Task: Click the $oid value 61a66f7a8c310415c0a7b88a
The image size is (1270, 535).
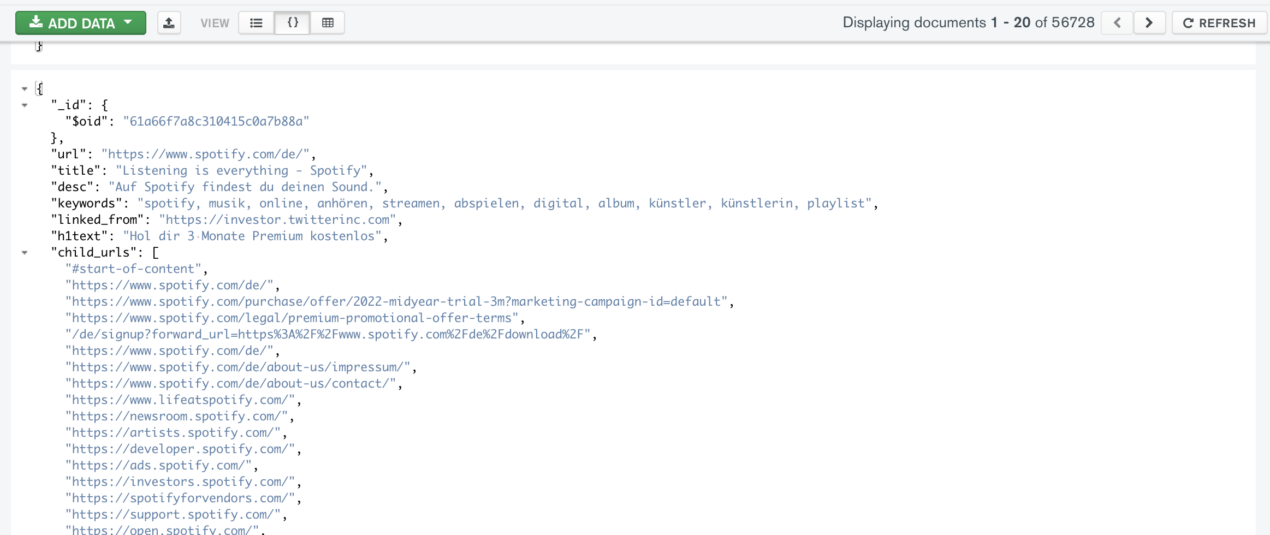Action: [216, 120]
